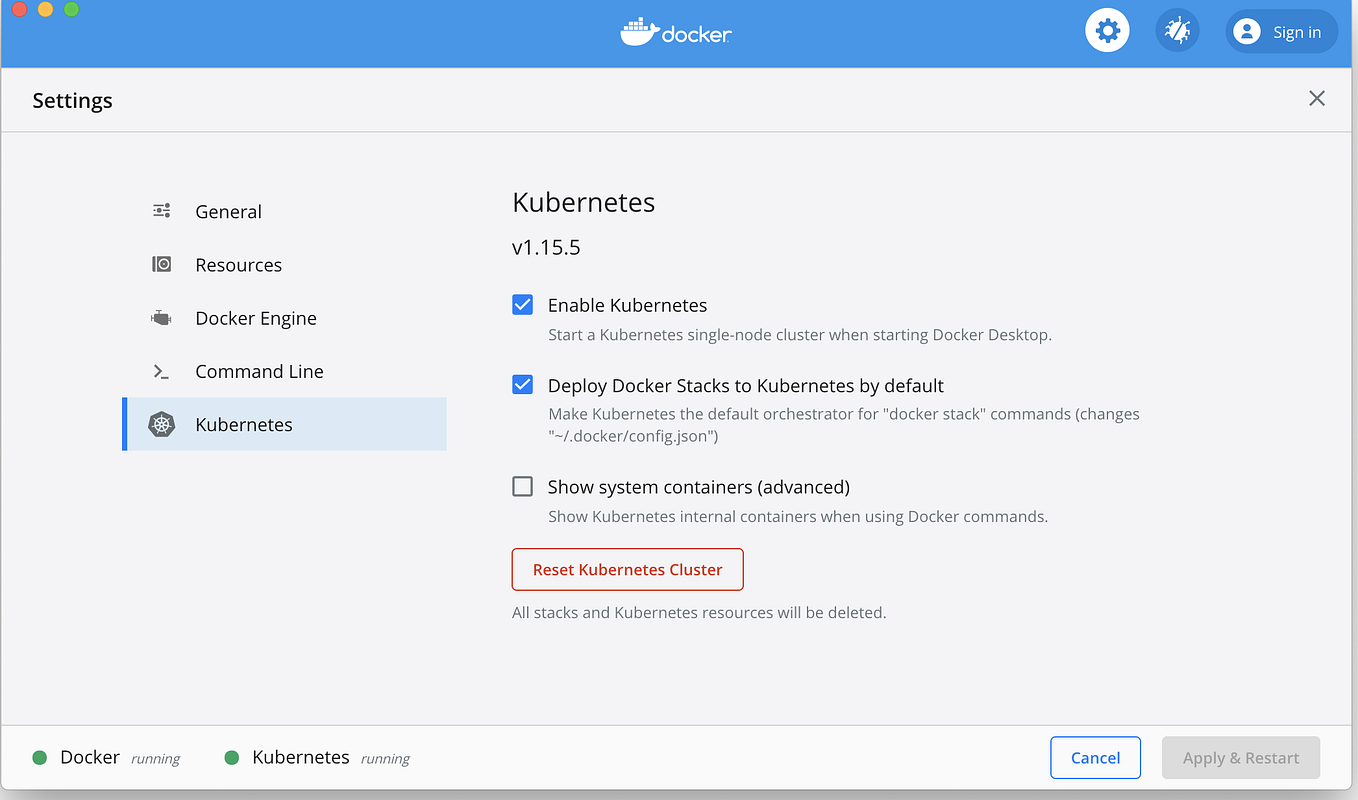Screen dimensions: 1358x800
Task: Enable Show system containers checkbox
Action: (522, 487)
